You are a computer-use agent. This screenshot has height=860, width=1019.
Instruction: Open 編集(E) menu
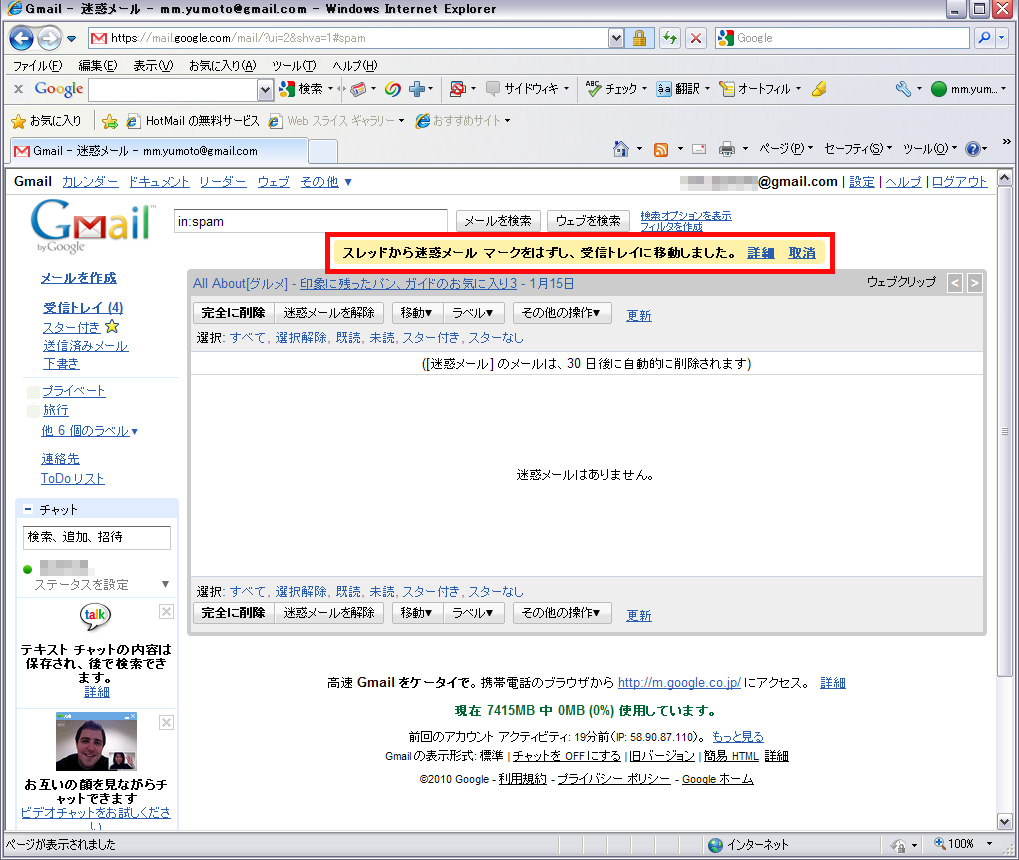tap(98, 66)
